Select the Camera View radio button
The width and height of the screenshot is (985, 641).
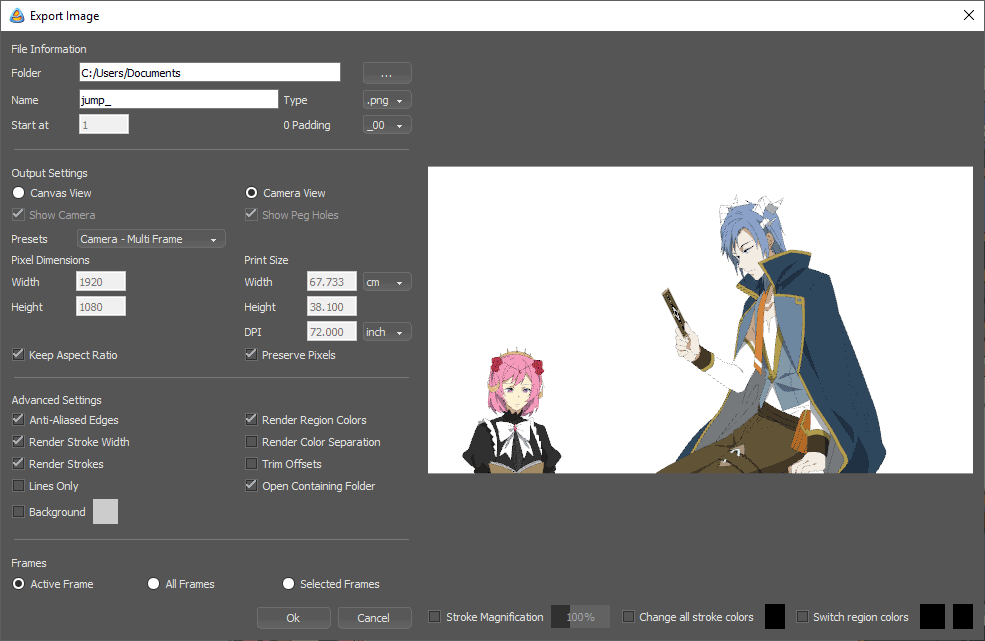[251, 193]
